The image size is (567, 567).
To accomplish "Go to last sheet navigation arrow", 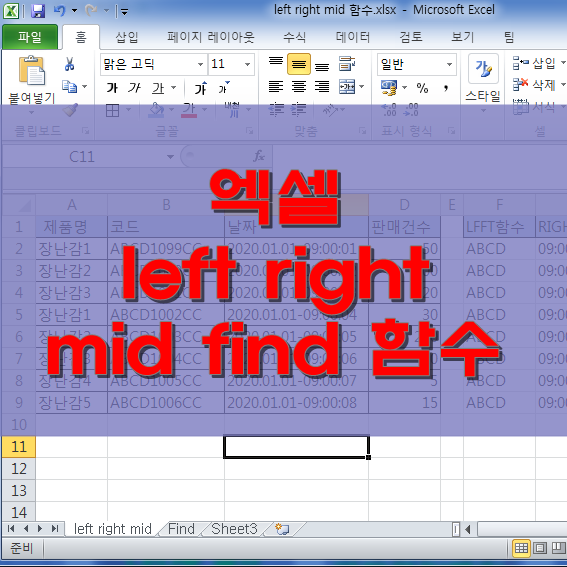I will (x=55, y=529).
